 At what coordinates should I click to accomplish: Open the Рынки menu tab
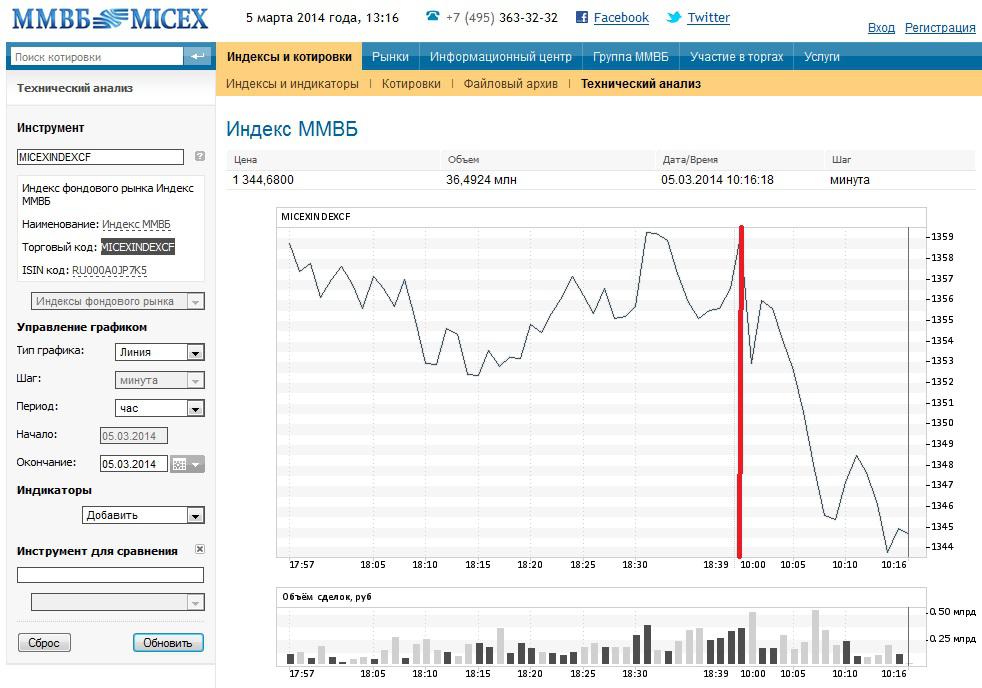pos(390,56)
